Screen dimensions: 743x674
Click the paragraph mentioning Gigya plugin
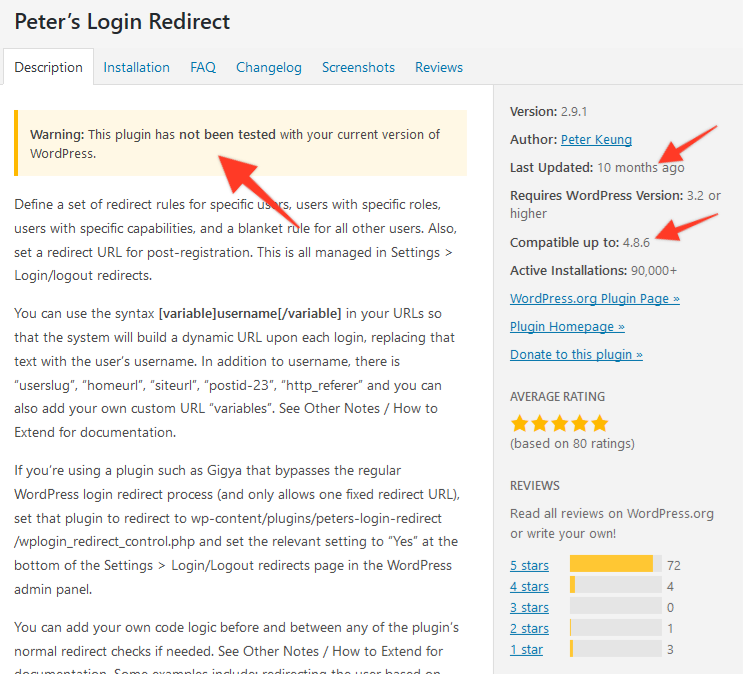(x=237, y=530)
